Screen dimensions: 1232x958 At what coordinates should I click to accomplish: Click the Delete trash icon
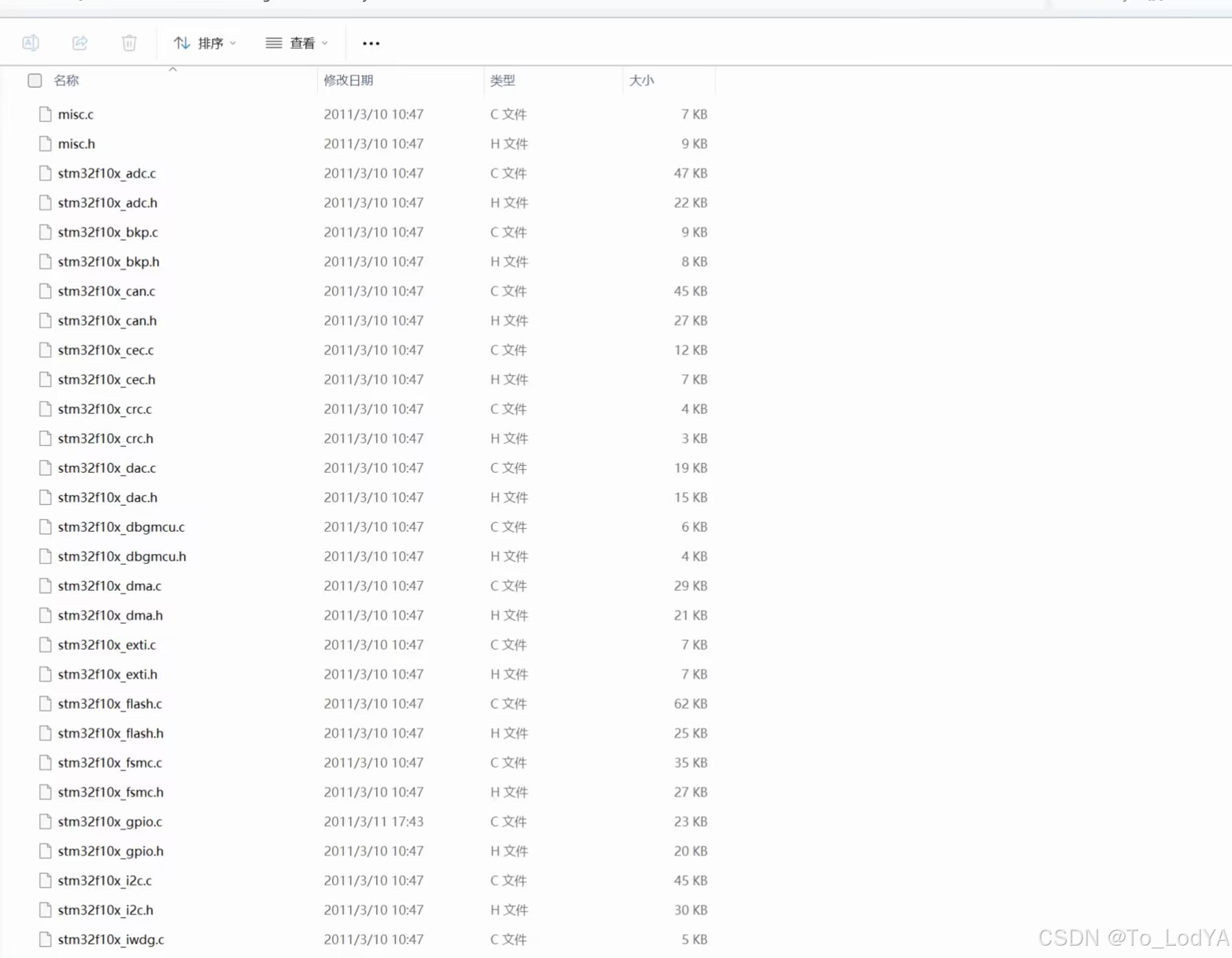pos(129,43)
